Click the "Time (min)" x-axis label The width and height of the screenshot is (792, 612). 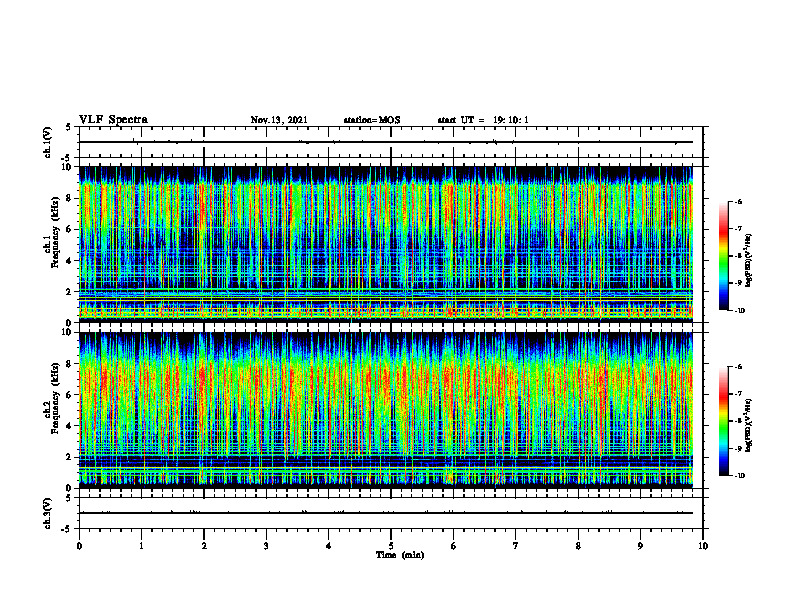[x=400, y=555]
